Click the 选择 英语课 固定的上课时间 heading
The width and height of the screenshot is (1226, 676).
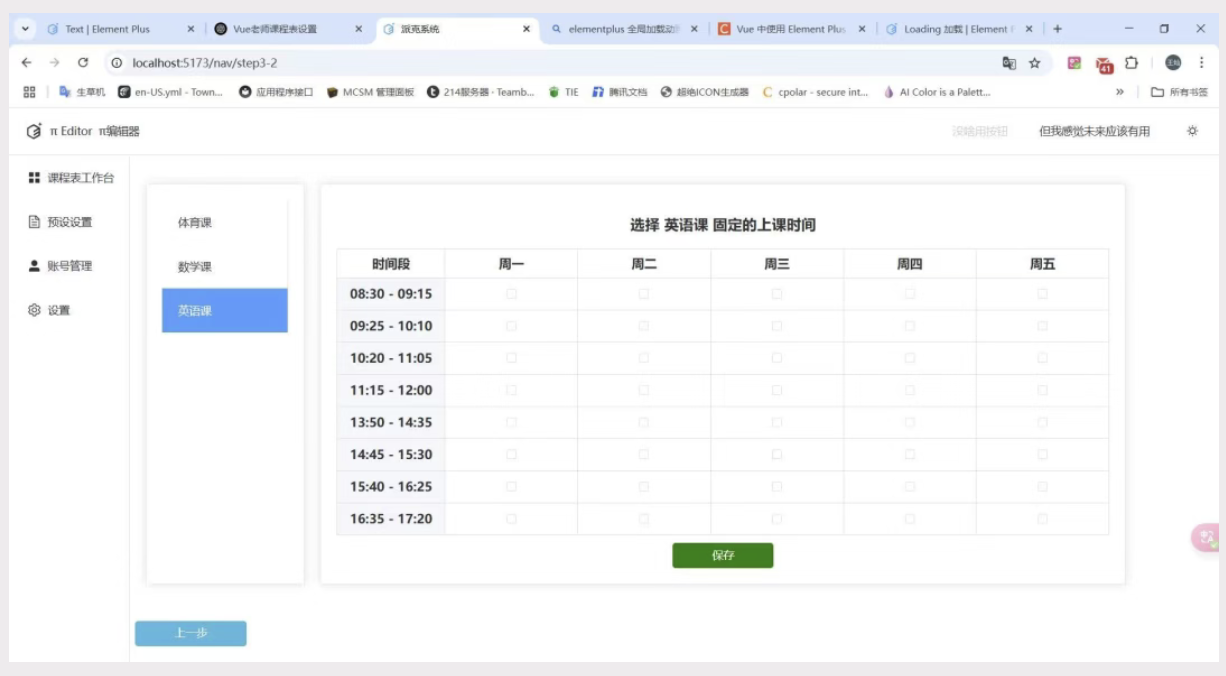point(723,225)
